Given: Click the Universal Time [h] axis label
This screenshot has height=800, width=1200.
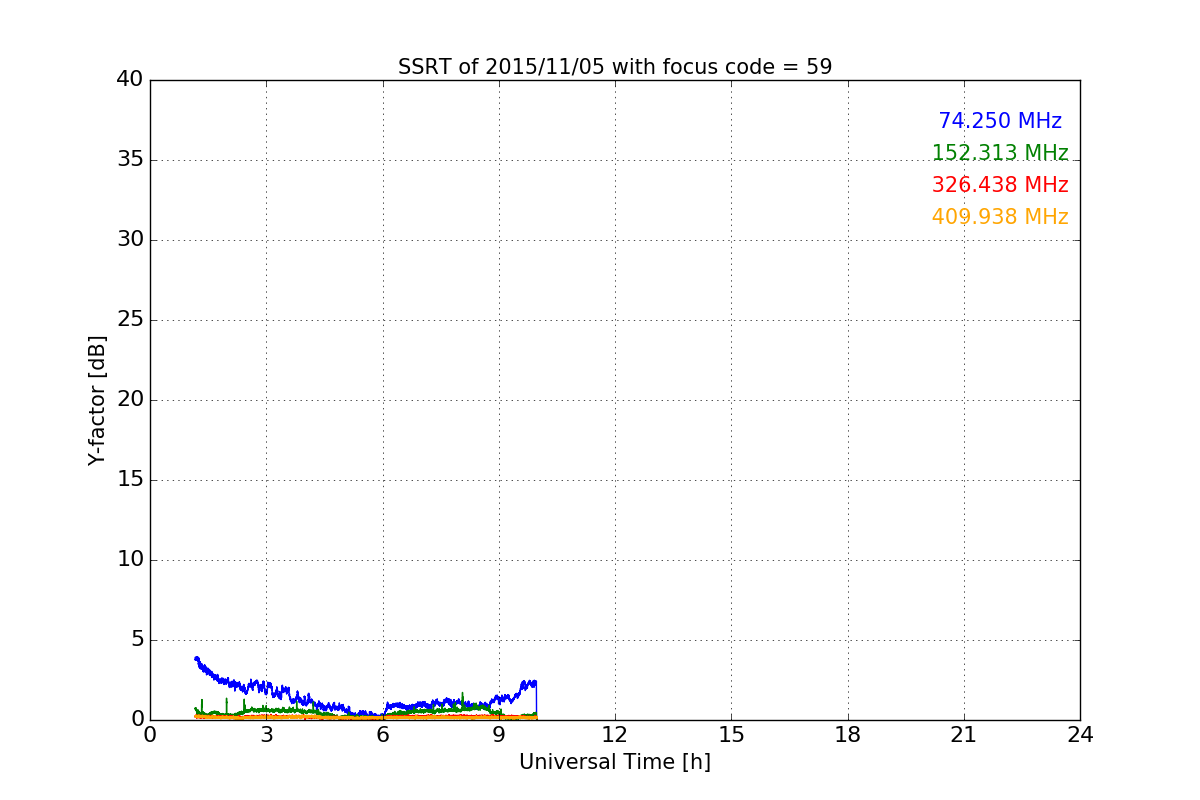Looking at the screenshot, I should (x=615, y=762).
